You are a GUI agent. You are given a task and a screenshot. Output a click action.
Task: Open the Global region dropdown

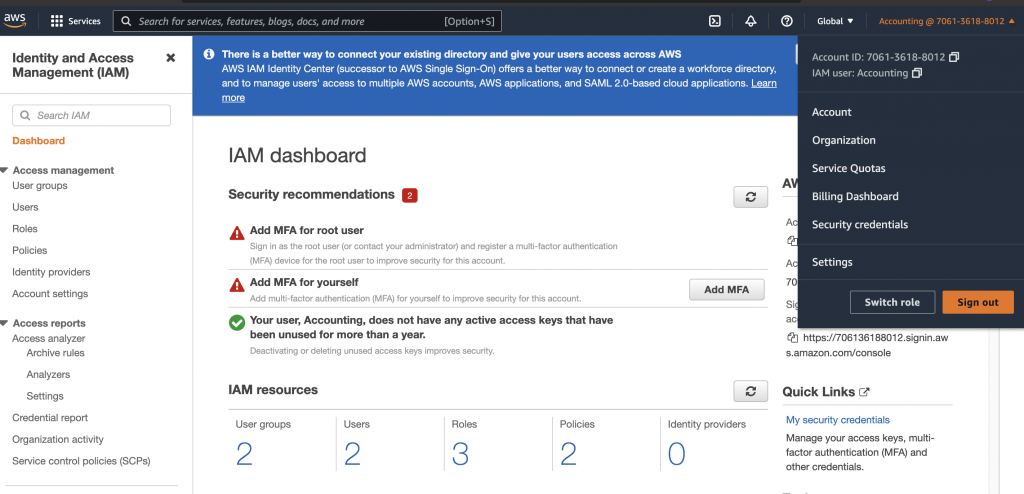click(835, 21)
